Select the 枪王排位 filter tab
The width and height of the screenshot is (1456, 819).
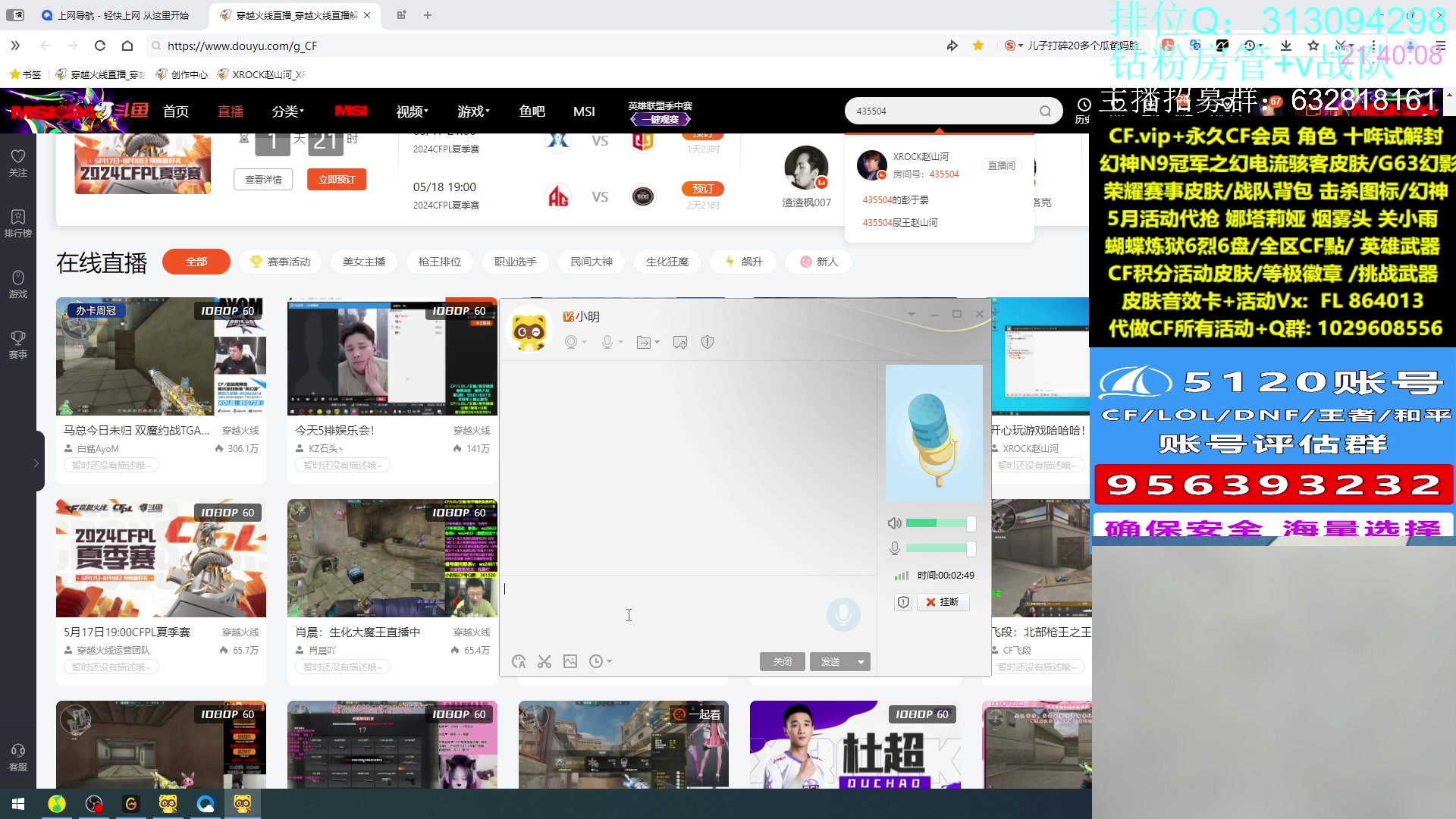(x=440, y=262)
